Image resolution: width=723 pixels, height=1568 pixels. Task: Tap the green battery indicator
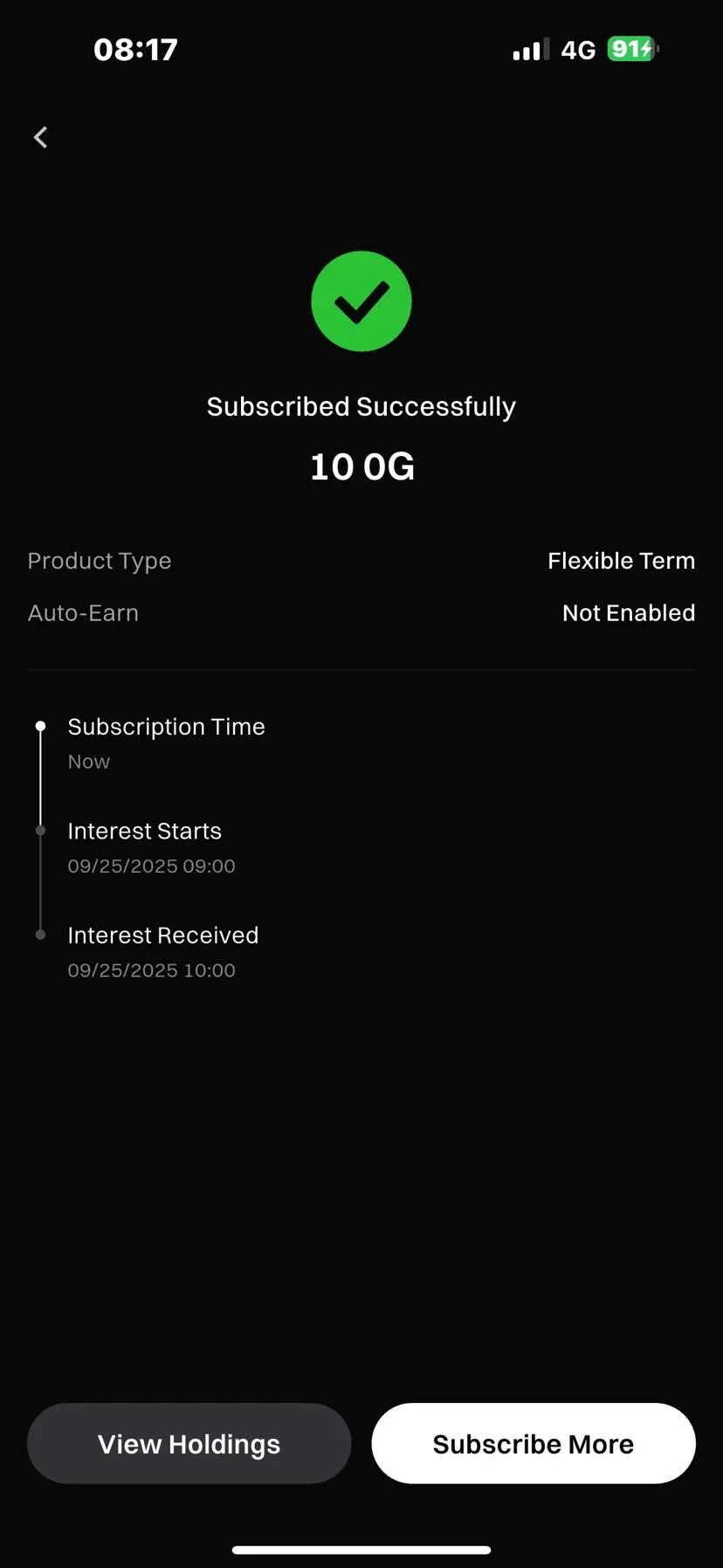(x=632, y=49)
